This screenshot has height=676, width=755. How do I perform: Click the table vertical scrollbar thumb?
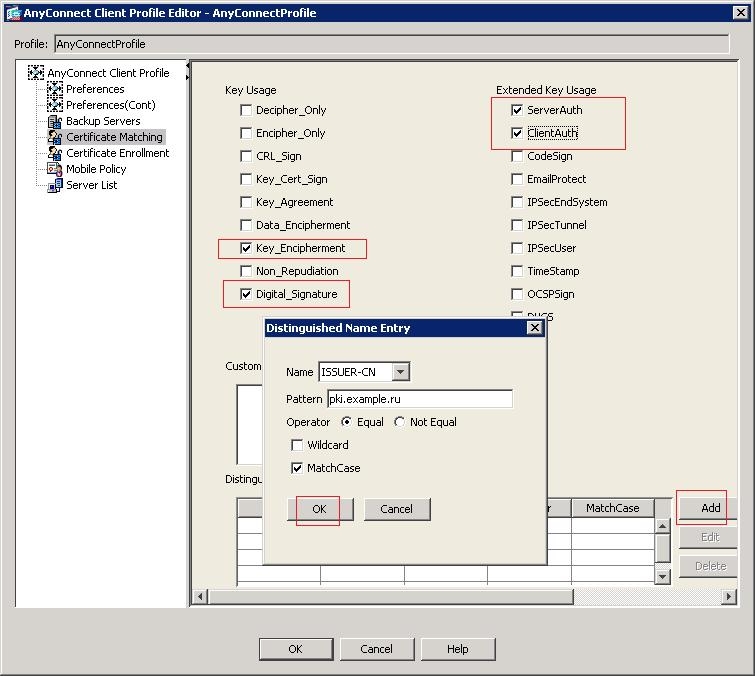pyautogui.click(x=663, y=548)
